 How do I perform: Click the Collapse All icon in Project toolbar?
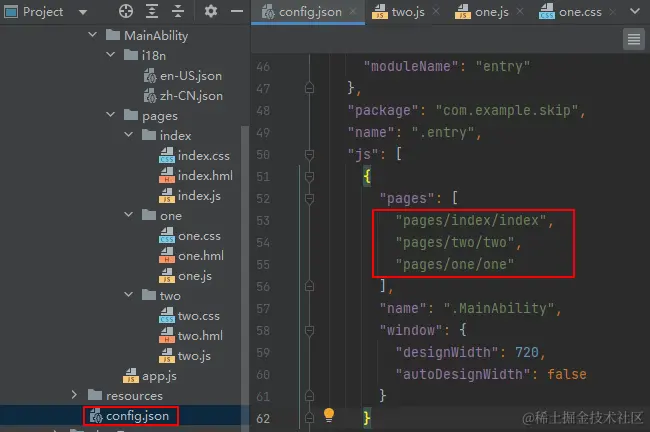(x=178, y=11)
